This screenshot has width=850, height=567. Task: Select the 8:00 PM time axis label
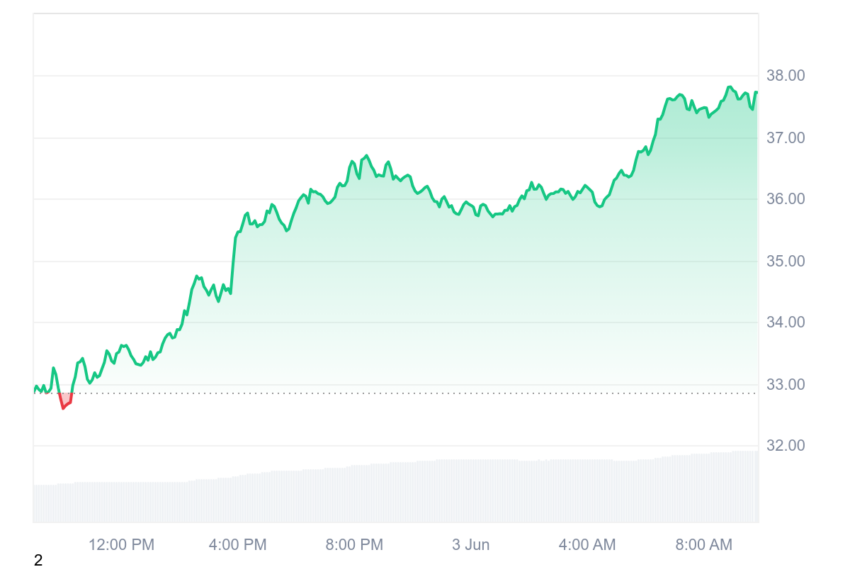coord(354,544)
